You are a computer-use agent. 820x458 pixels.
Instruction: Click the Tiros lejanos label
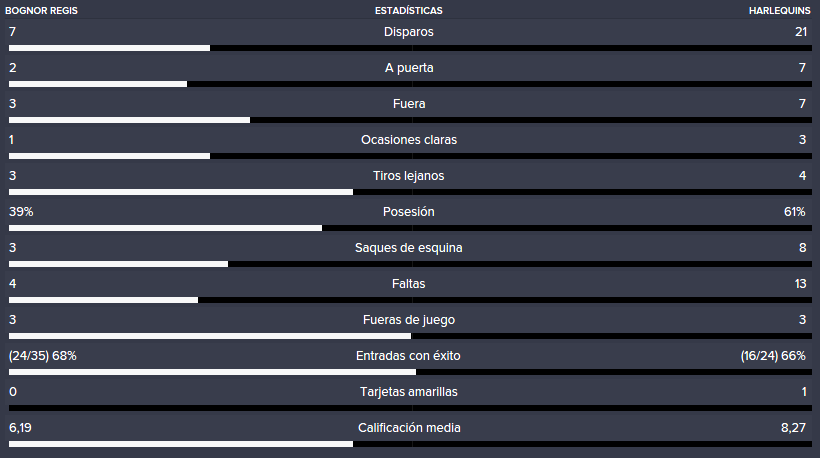[408, 176]
